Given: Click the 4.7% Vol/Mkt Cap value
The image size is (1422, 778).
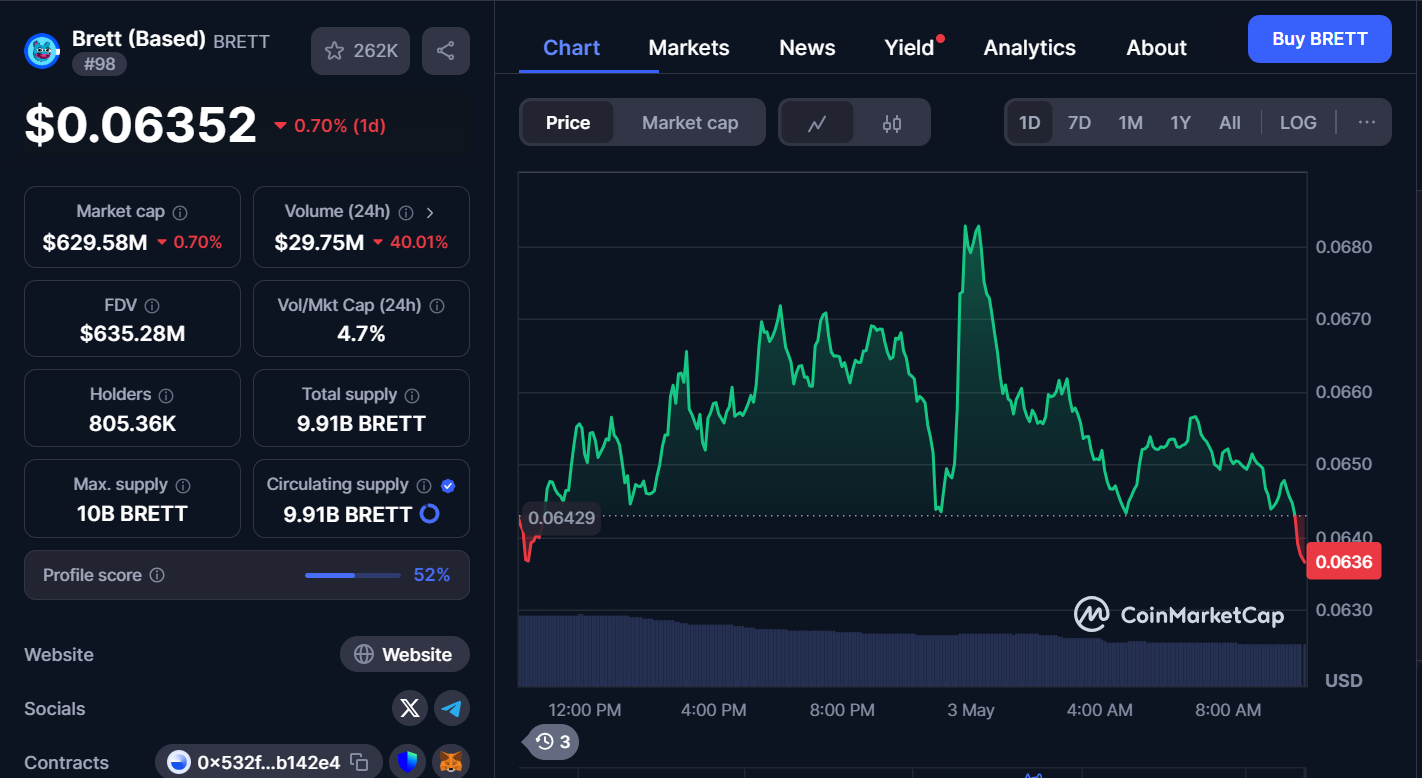Looking at the screenshot, I should click(361, 334).
